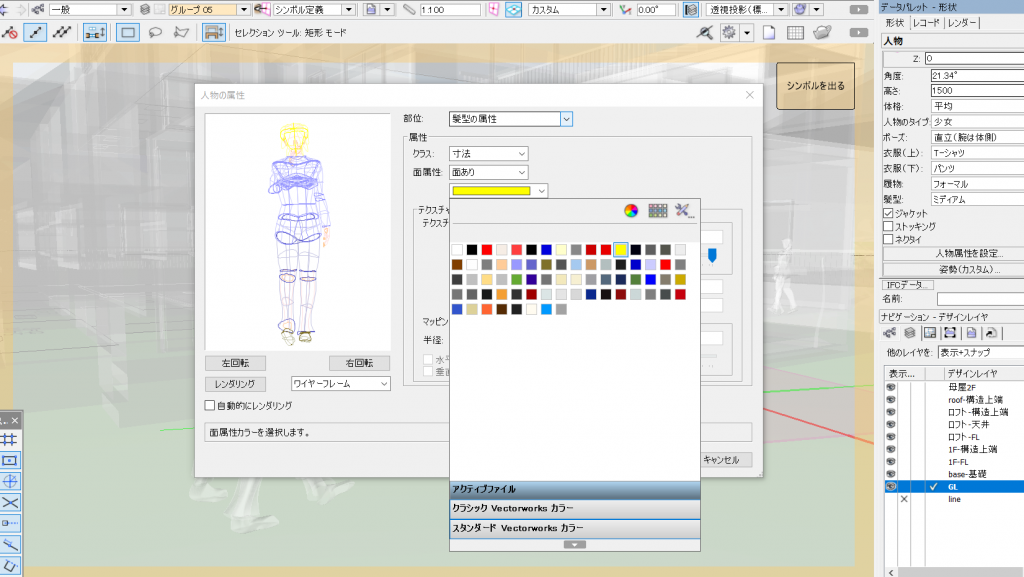
Task: Click the grid icon in top toolbar
Action: tap(795, 32)
